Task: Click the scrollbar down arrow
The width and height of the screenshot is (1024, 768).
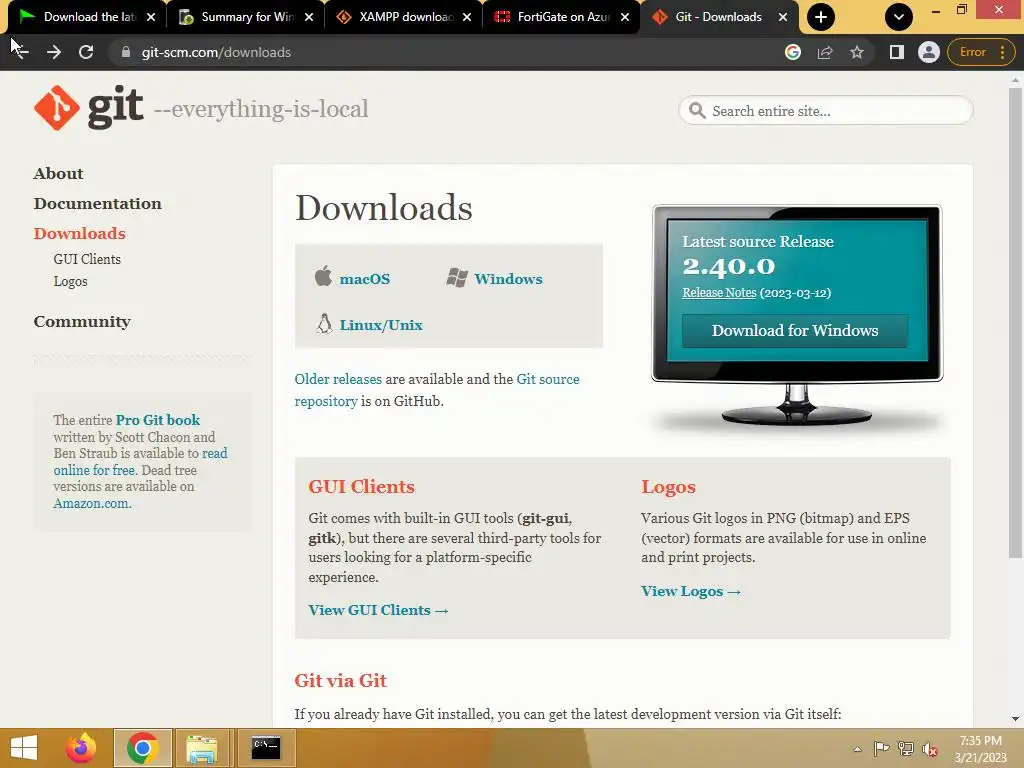Action: 1015,718
